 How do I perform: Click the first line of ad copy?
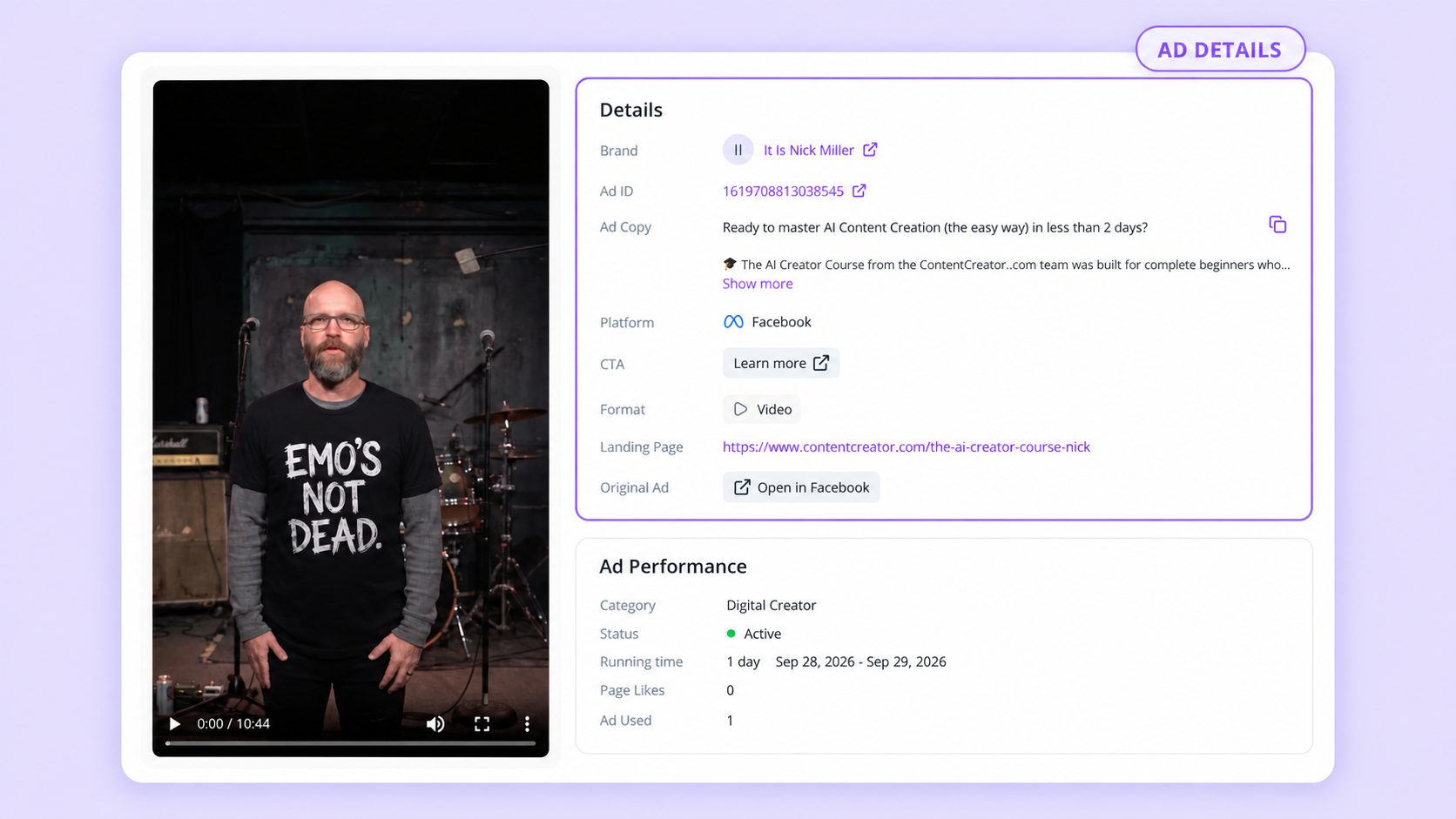click(935, 227)
